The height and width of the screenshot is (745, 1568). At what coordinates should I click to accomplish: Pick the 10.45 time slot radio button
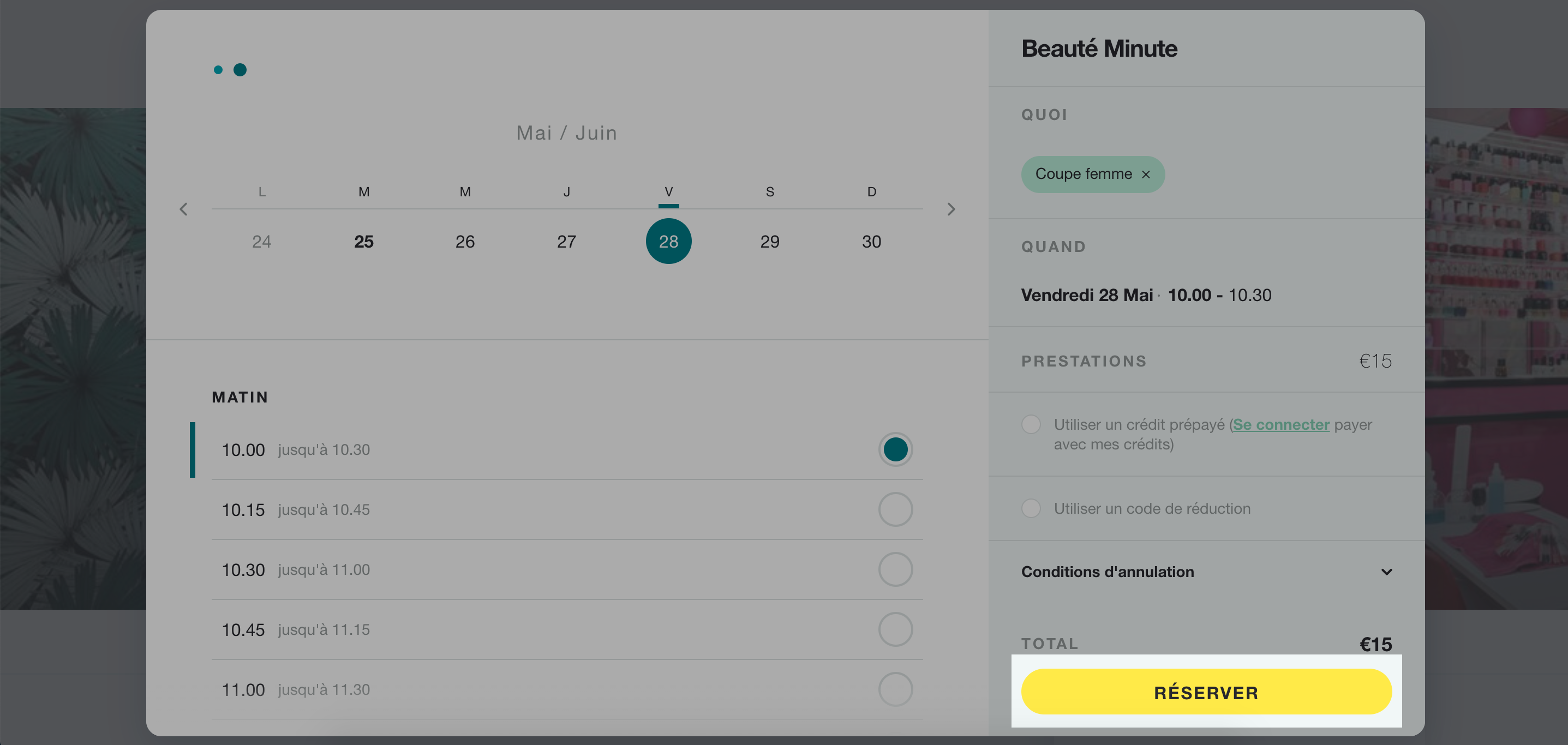(895, 629)
